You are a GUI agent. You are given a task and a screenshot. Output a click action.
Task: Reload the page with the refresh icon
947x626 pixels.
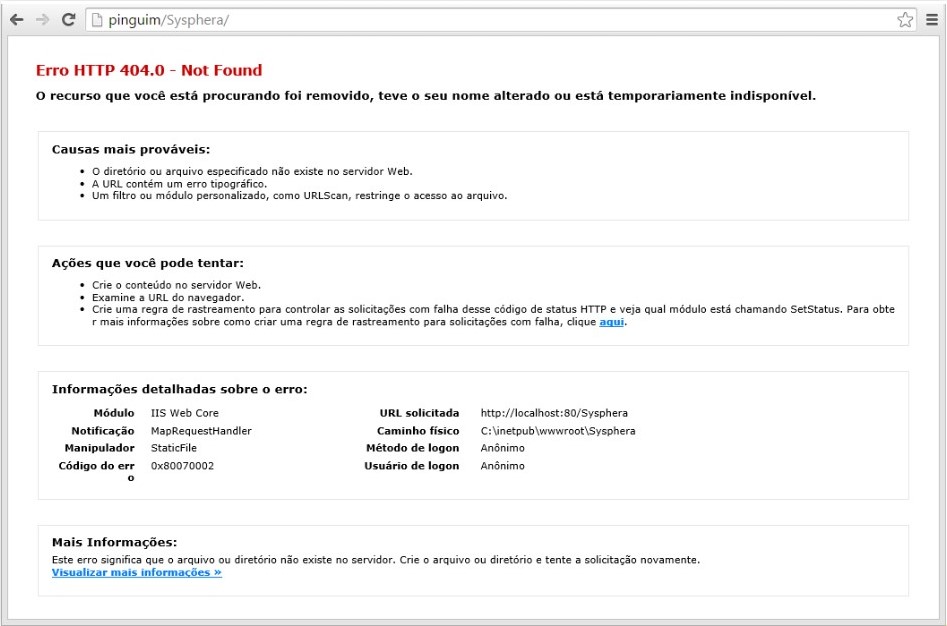point(68,19)
